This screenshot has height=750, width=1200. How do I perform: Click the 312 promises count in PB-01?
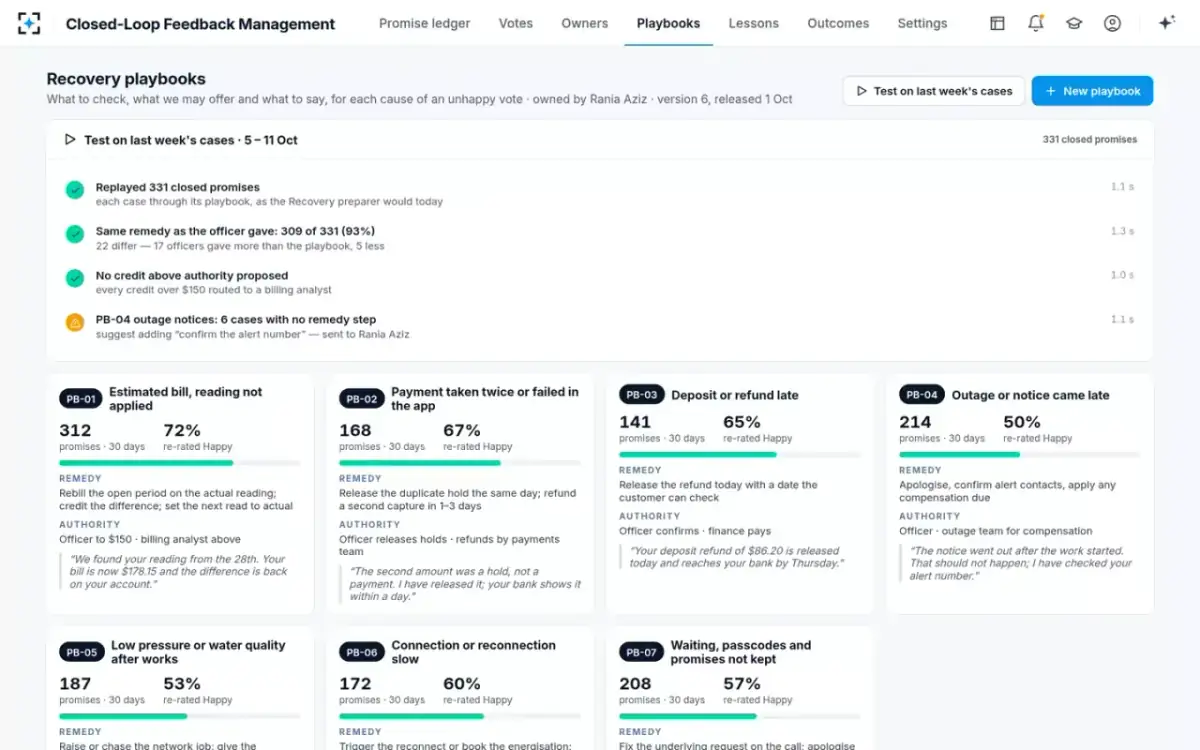[75, 430]
